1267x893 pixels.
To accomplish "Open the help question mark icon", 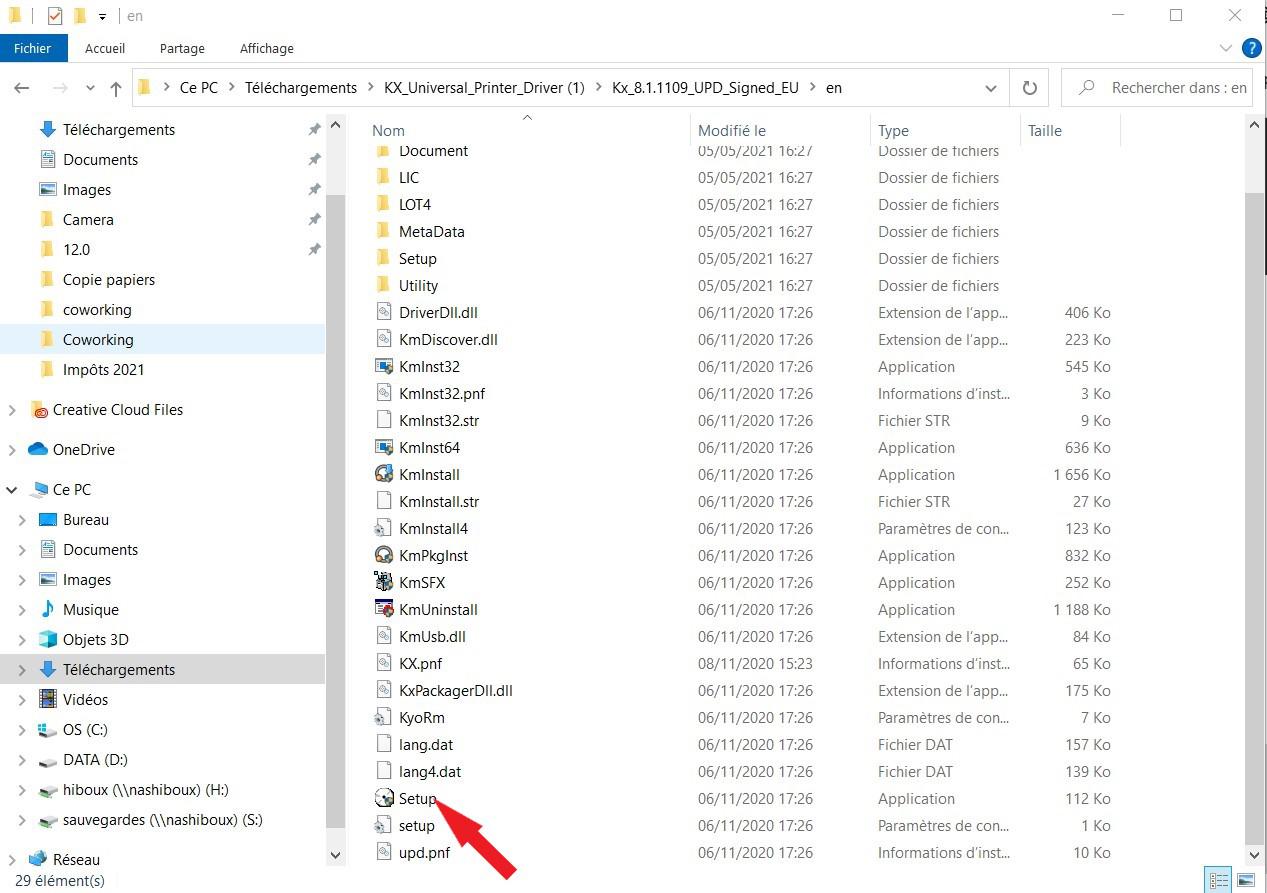I will click(x=1251, y=48).
